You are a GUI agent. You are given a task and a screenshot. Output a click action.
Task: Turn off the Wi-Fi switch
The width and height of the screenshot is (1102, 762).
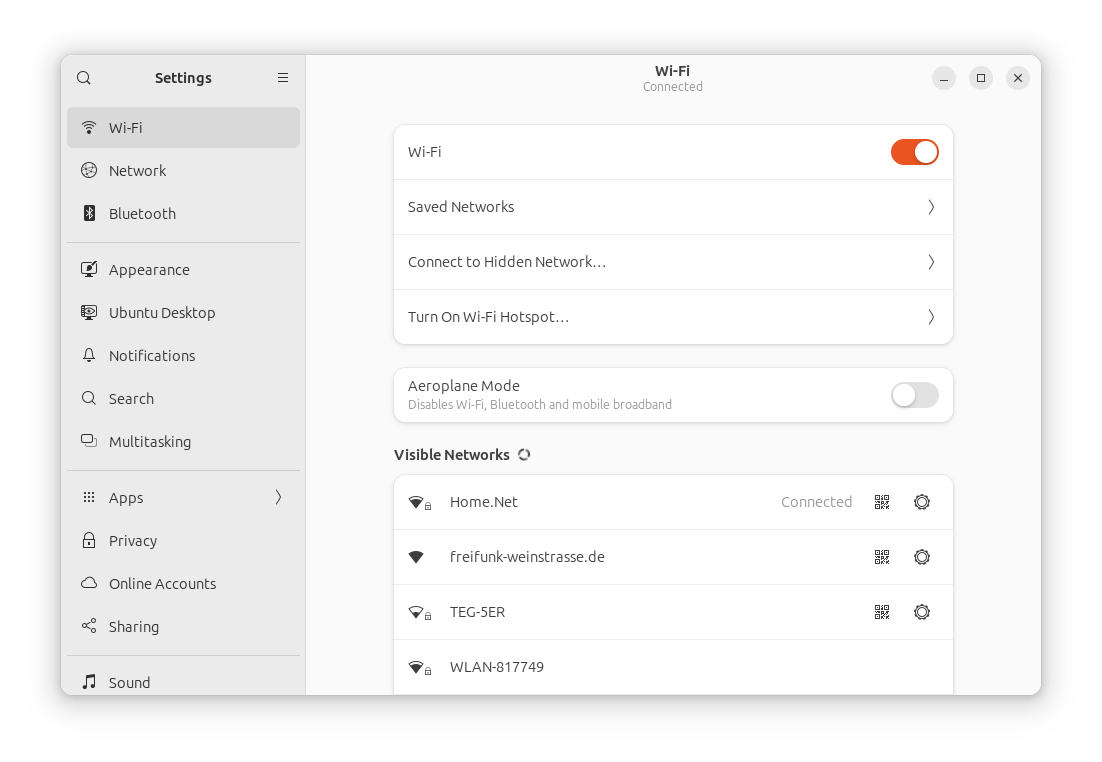[914, 152]
